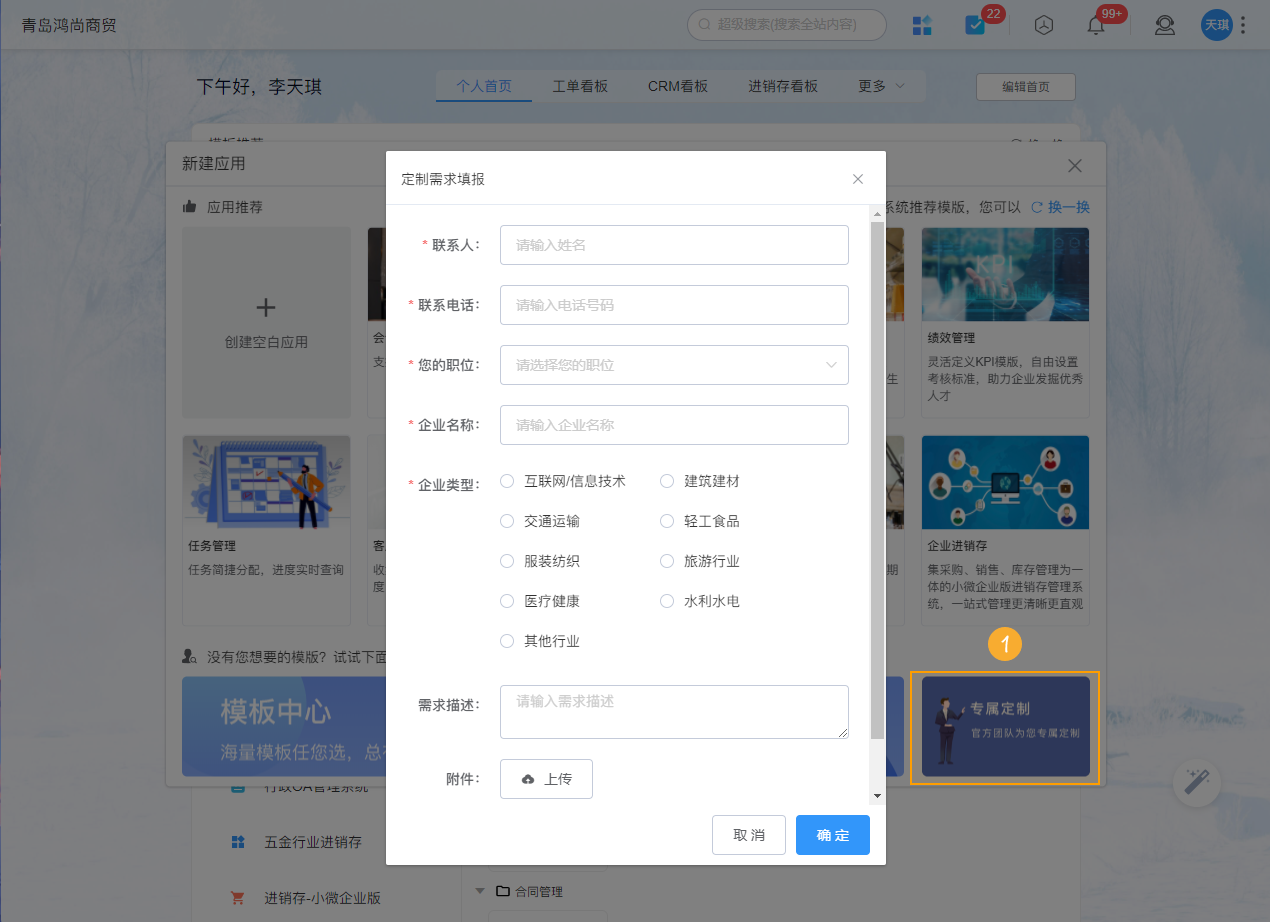Open the to-do icon with 22 badge
Viewport: 1270px width, 922px height.
click(x=976, y=25)
